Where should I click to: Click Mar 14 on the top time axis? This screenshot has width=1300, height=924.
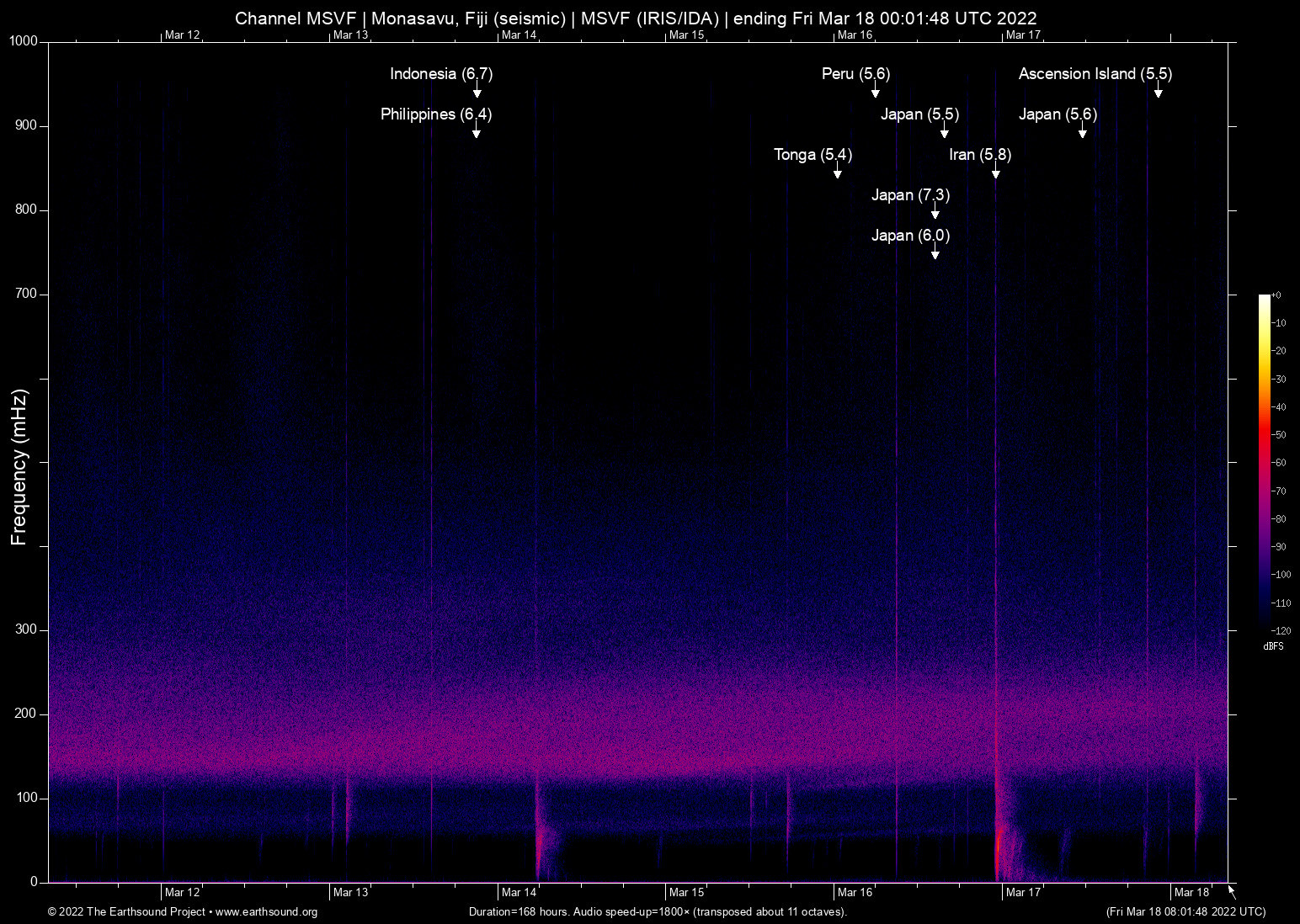click(519, 35)
